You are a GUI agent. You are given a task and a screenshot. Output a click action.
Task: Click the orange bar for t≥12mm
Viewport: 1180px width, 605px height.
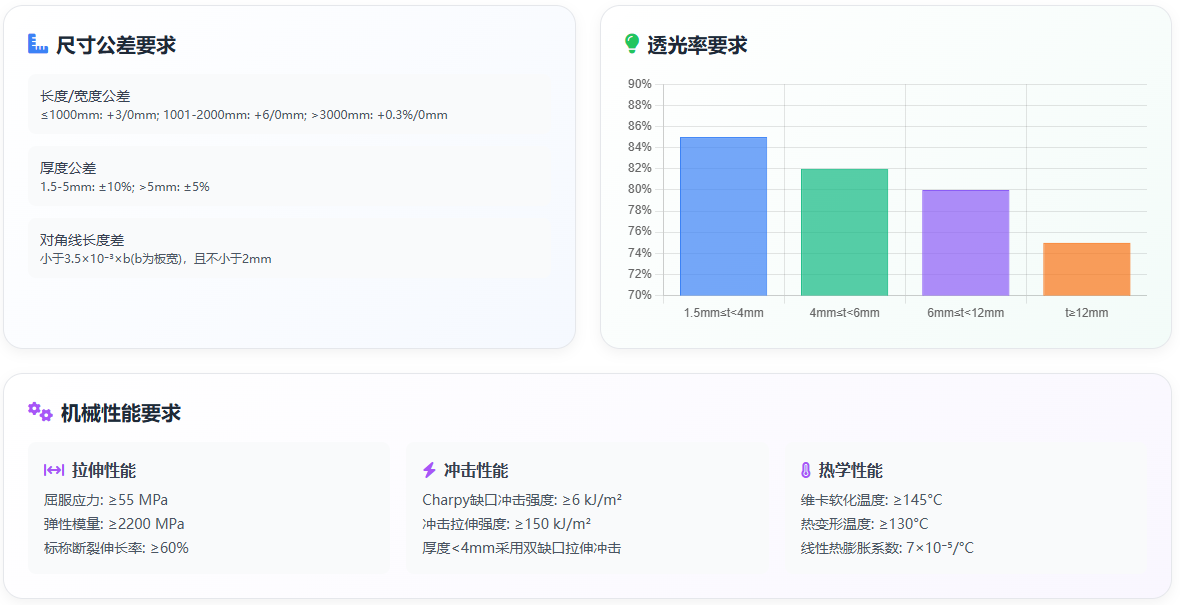(1086, 269)
